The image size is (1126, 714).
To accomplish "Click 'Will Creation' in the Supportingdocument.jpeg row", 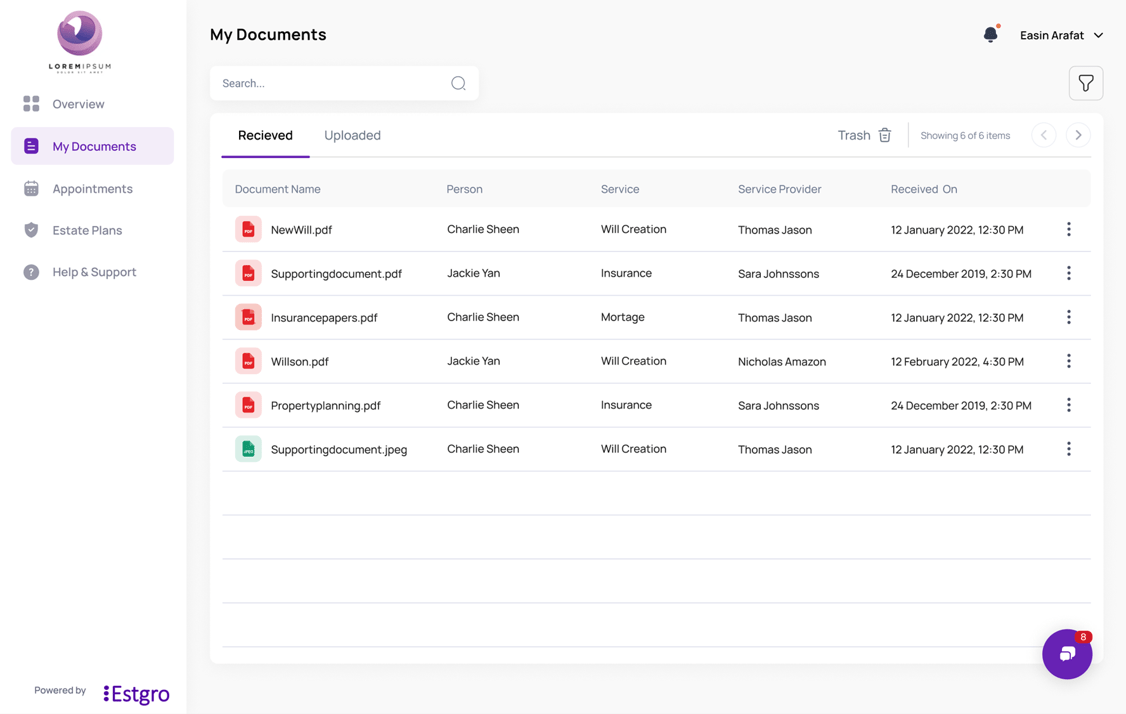I will tap(633, 448).
